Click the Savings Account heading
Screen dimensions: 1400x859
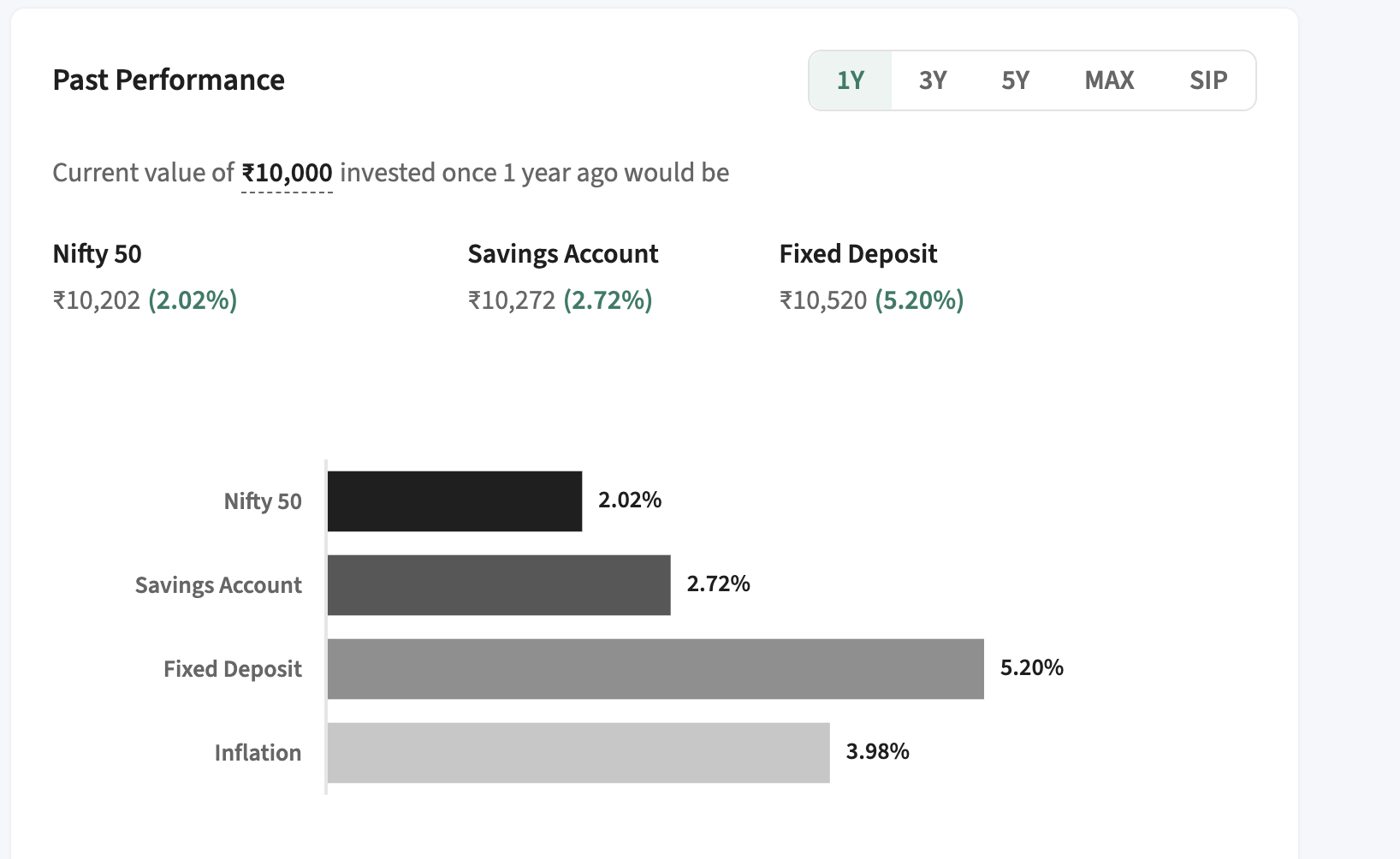click(562, 254)
